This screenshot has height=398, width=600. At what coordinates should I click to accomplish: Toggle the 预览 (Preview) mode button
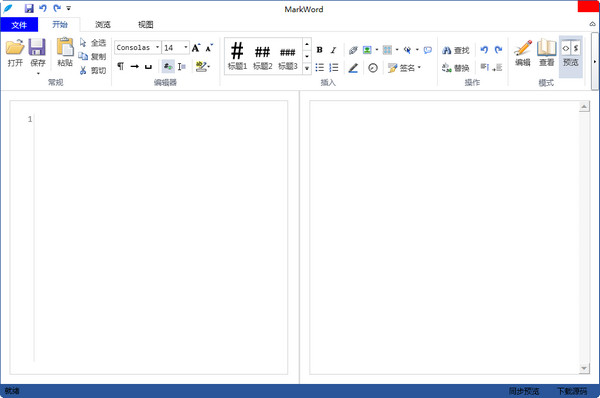(x=571, y=56)
